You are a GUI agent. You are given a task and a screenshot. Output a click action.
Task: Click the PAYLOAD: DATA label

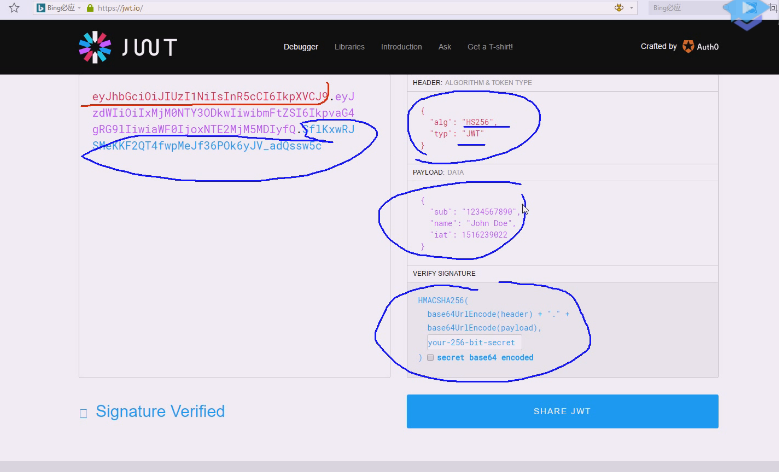438,172
